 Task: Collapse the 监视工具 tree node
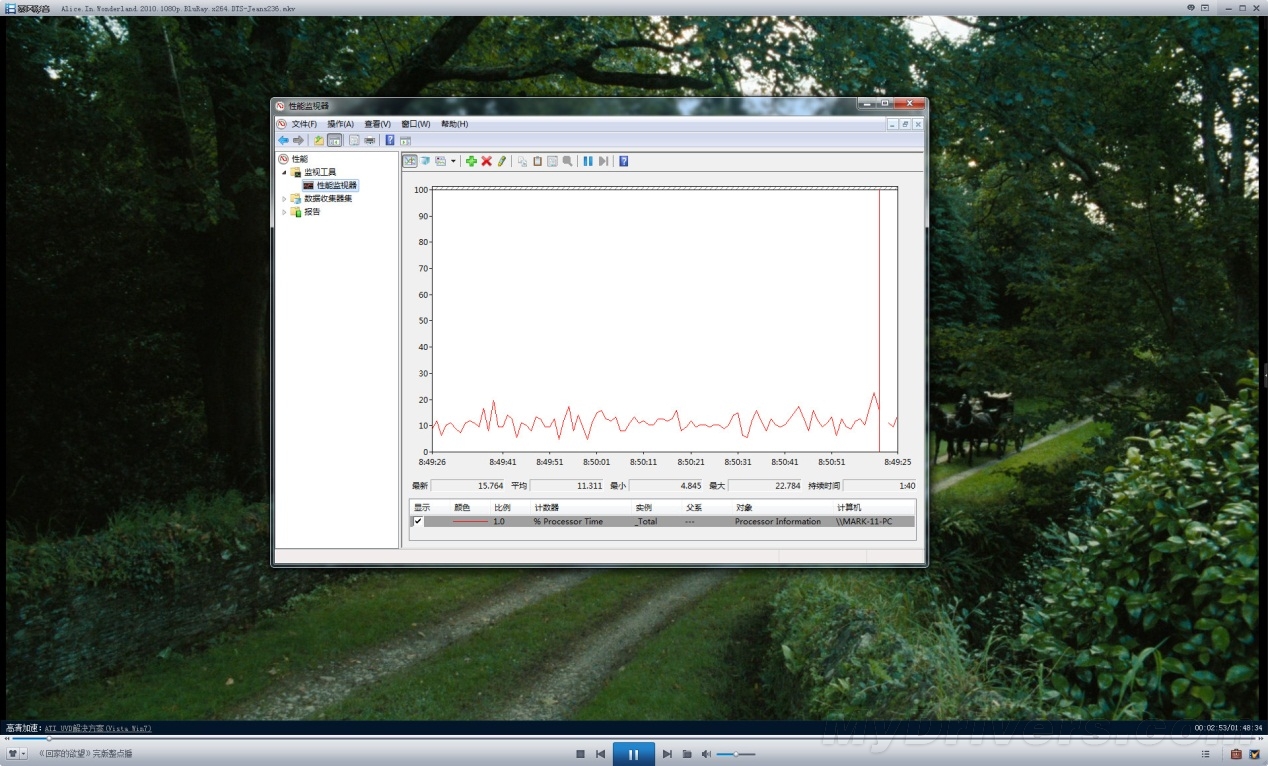point(284,172)
